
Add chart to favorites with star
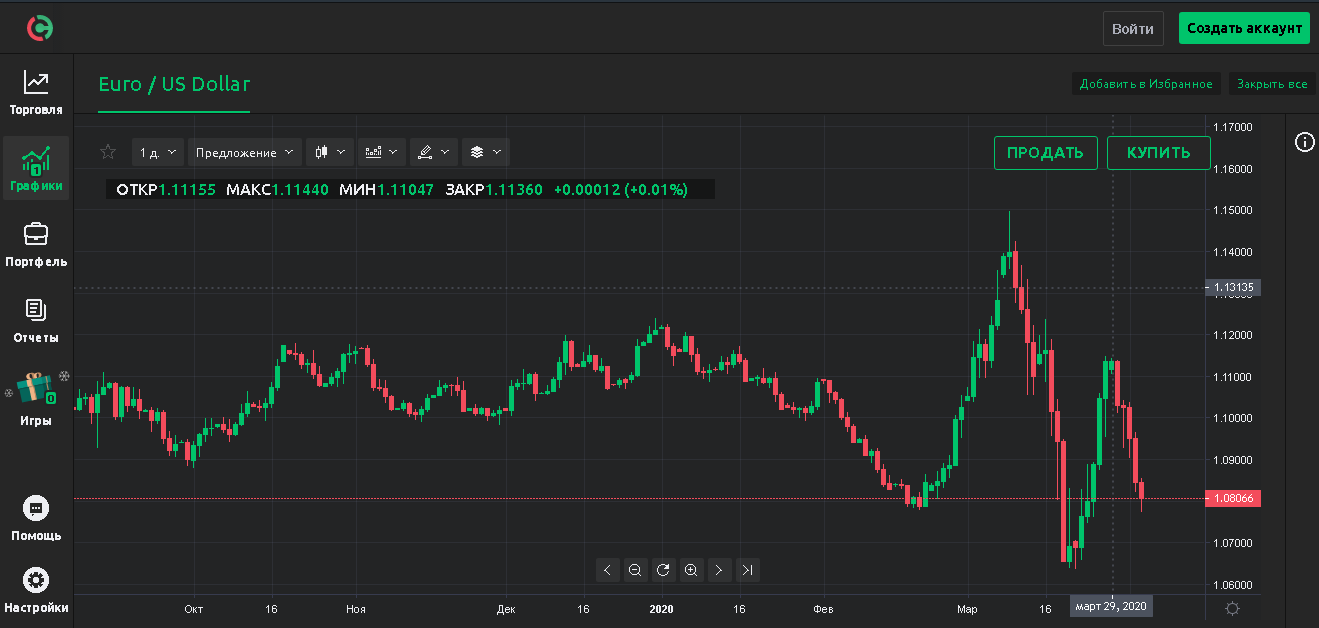coord(108,152)
